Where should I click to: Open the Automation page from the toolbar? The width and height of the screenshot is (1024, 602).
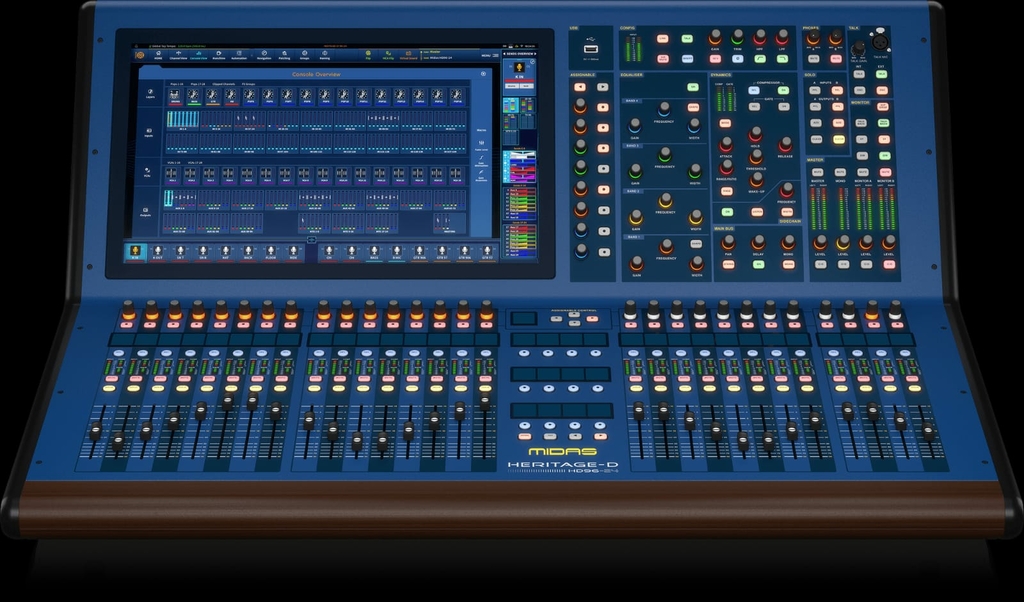click(x=239, y=55)
